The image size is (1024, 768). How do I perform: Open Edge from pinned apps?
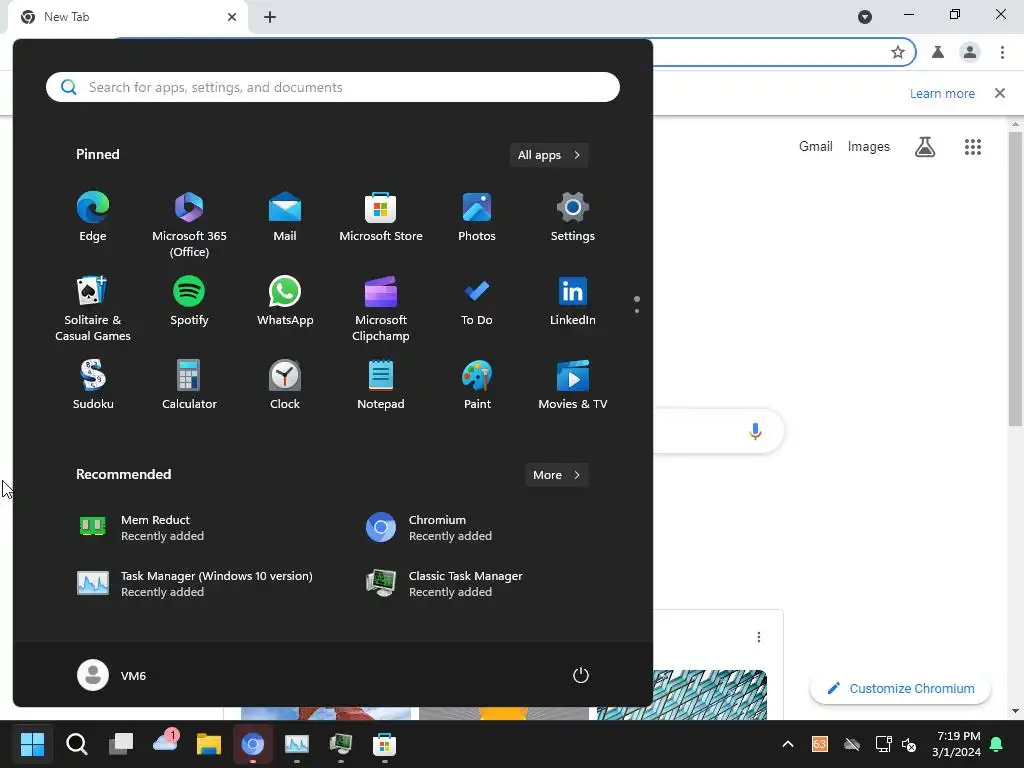point(93,217)
